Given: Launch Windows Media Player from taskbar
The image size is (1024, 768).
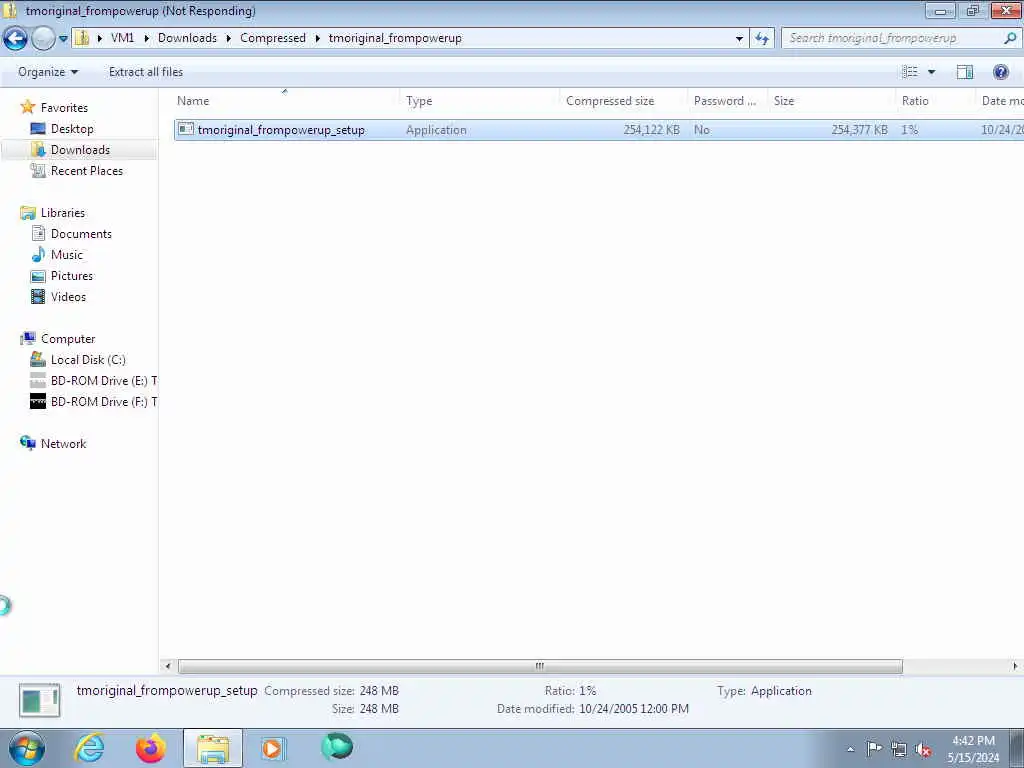Looking at the screenshot, I should 274,748.
